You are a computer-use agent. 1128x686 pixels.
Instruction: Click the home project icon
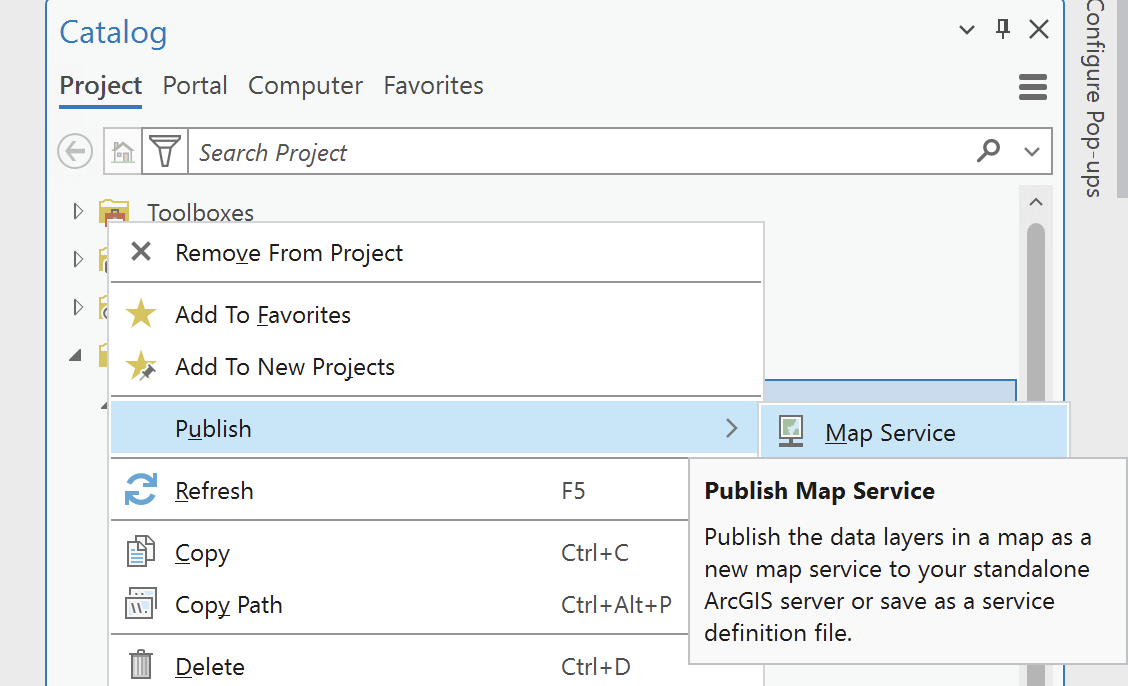point(123,152)
